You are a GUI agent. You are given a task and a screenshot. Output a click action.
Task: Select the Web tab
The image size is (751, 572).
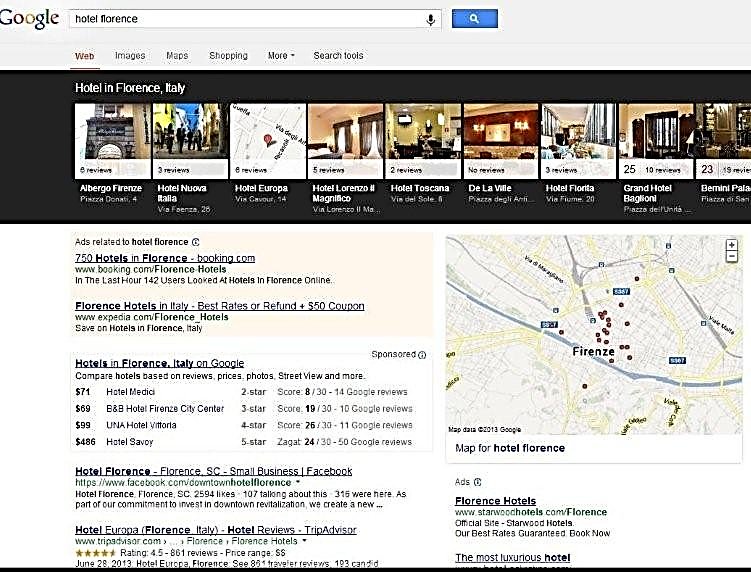point(84,56)
